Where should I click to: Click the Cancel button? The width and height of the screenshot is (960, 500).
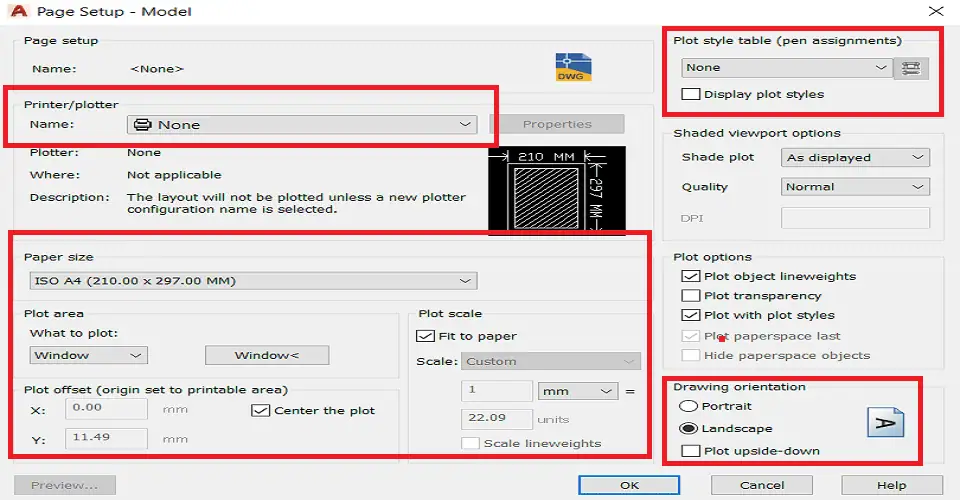point(762,485)
